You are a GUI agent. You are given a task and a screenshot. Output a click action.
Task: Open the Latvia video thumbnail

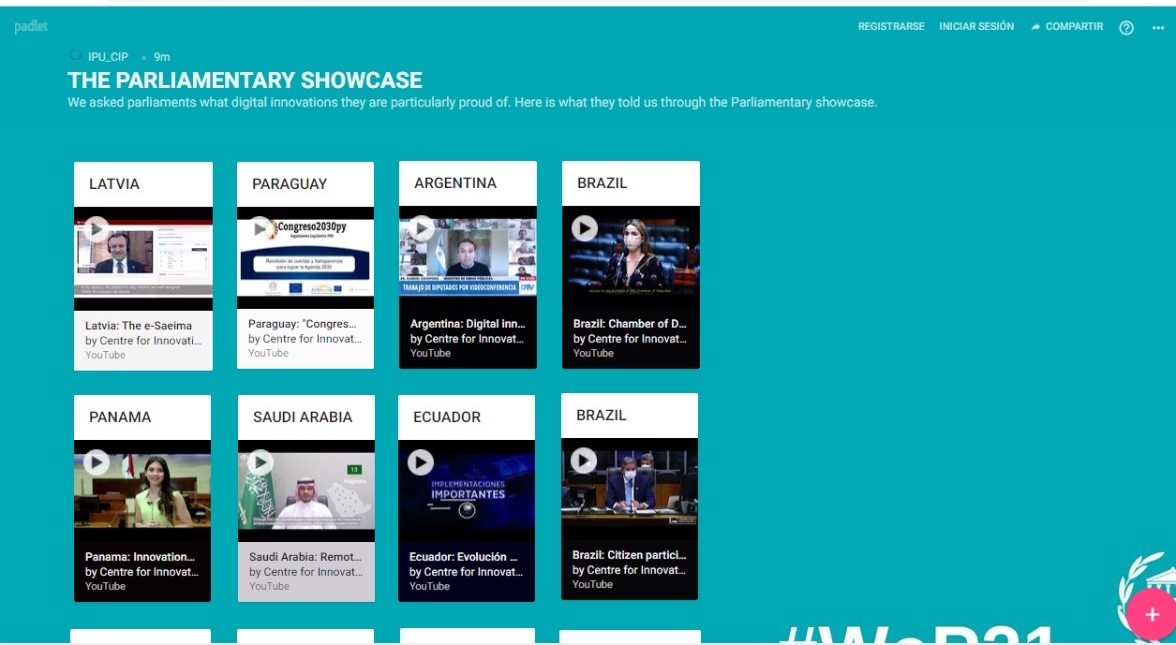click(x=143, y=259)
